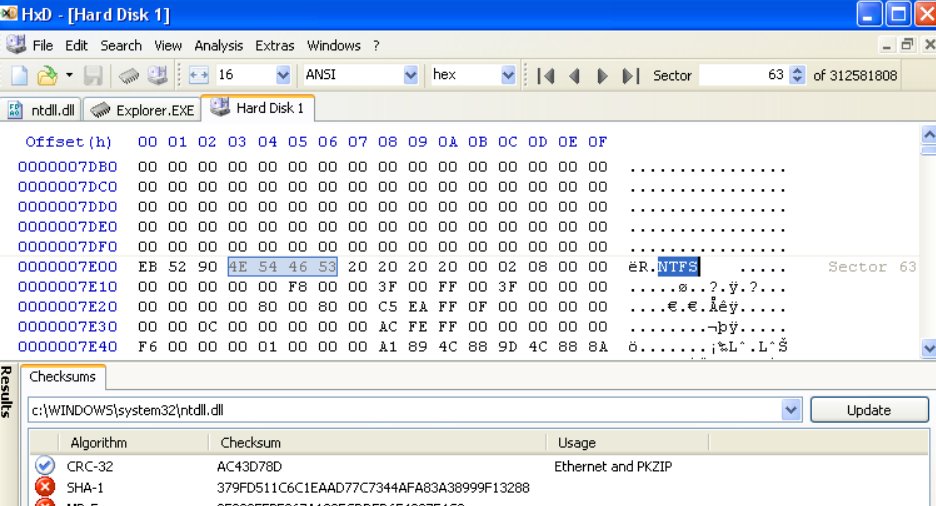This screenshot has height=506, width=936.
Task: Open the Analysis menu
Action: click(218, 45)
